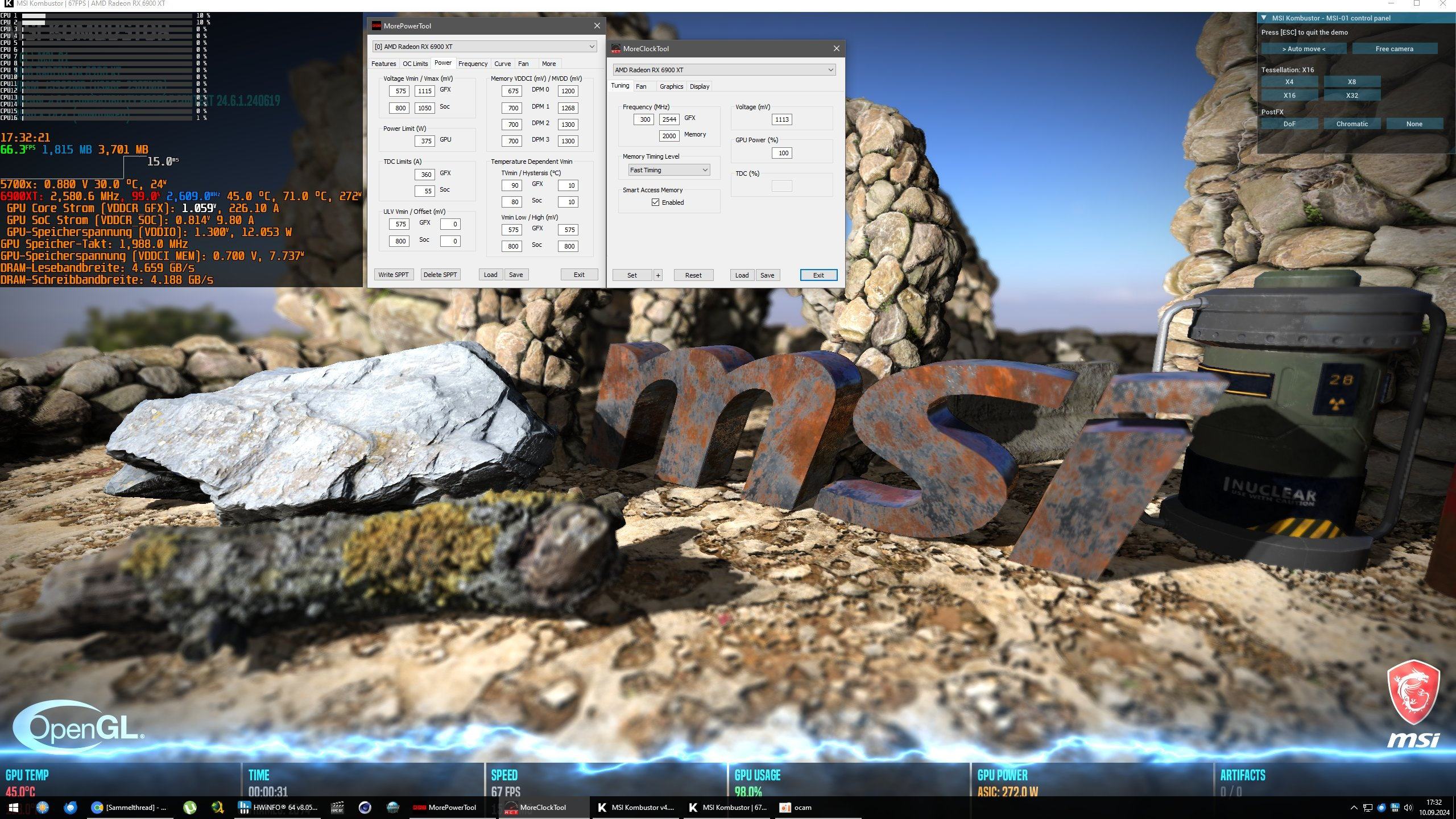The image size is (1456, 819).
Task: Click the Cinema 4D sphere taskbar icon
Action: 365,807
